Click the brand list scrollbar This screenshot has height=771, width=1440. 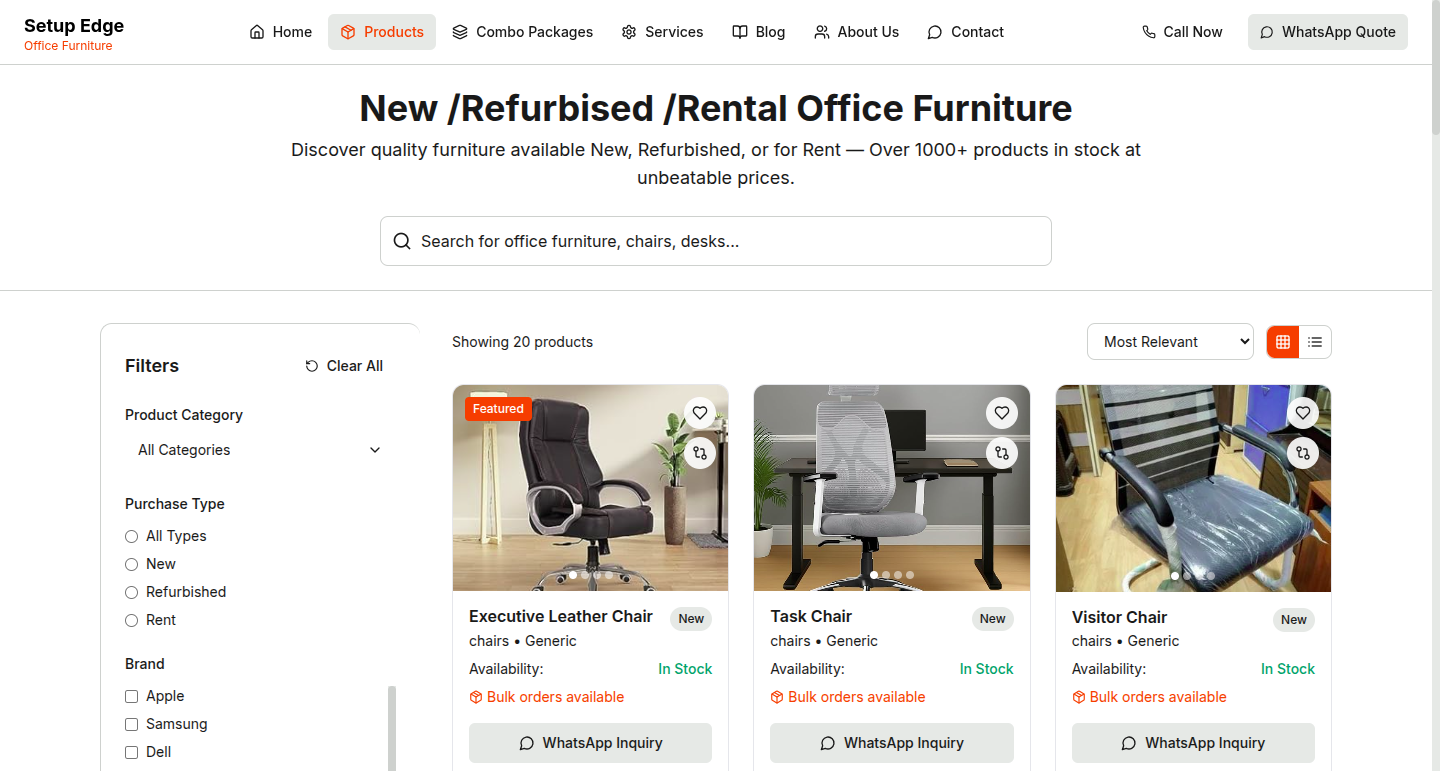pos(392,728)
